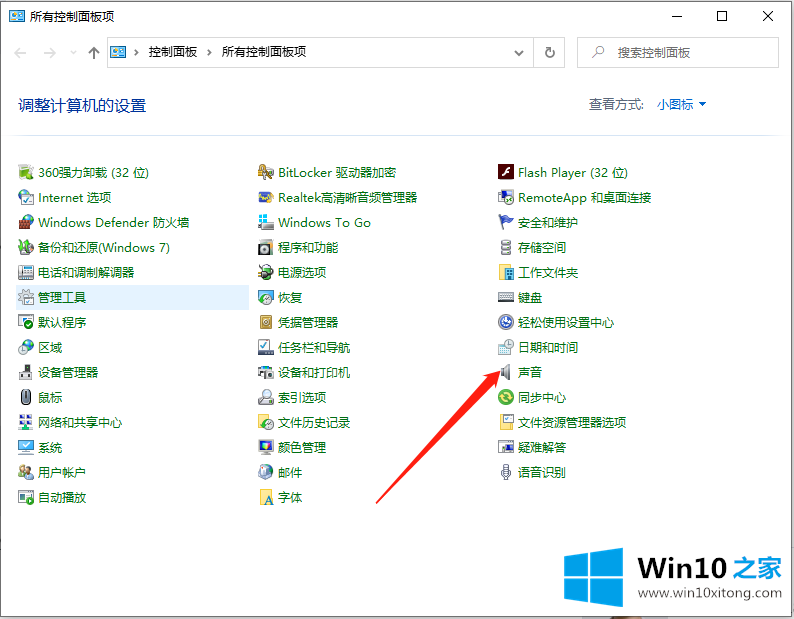794x619 pixels.
Task: Open RemoteApp 和桌面连接 link
Action: [x=584, y=198]
